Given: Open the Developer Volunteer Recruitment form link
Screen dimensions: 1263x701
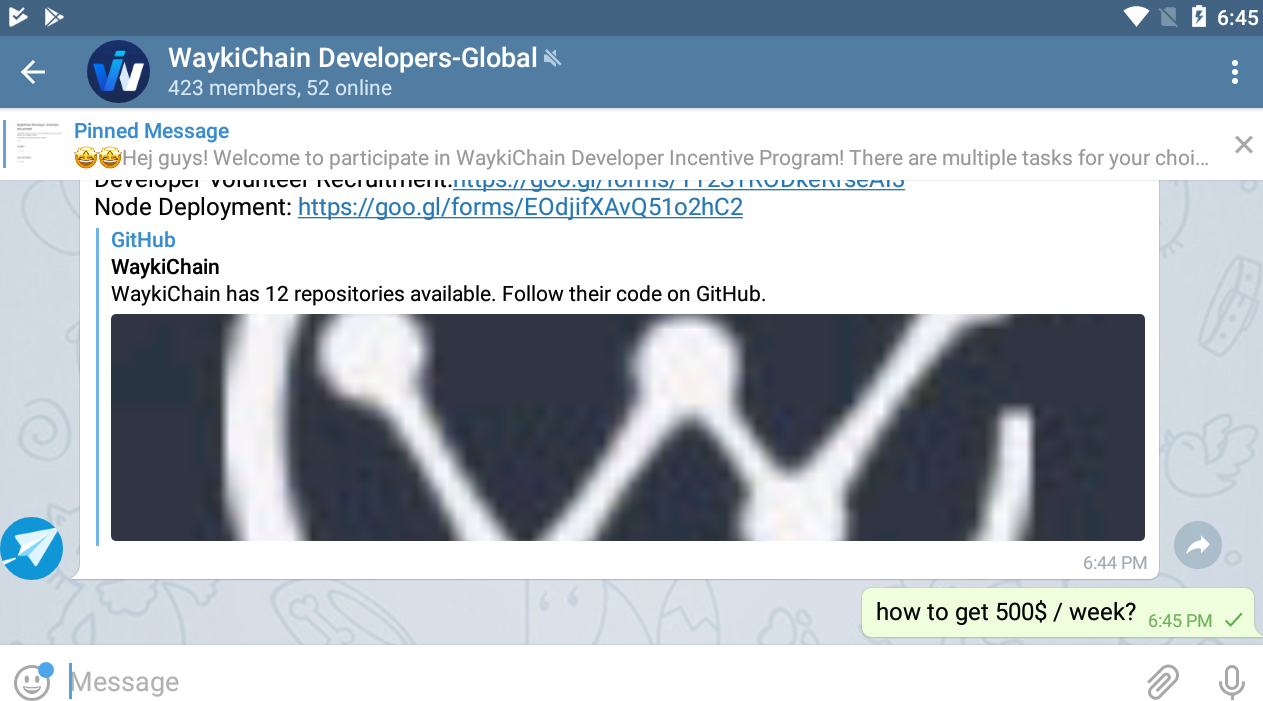Looking at the screenshot, I should point(679,184).
